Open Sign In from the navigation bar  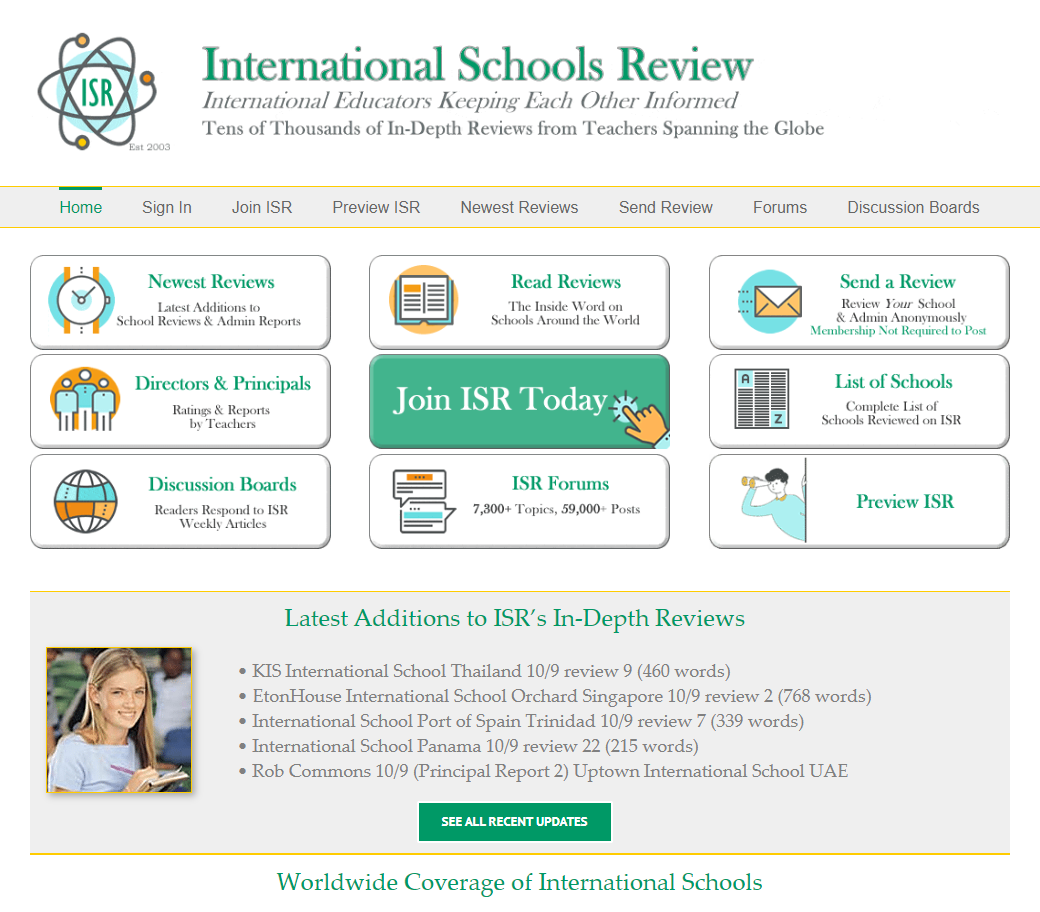166,208
